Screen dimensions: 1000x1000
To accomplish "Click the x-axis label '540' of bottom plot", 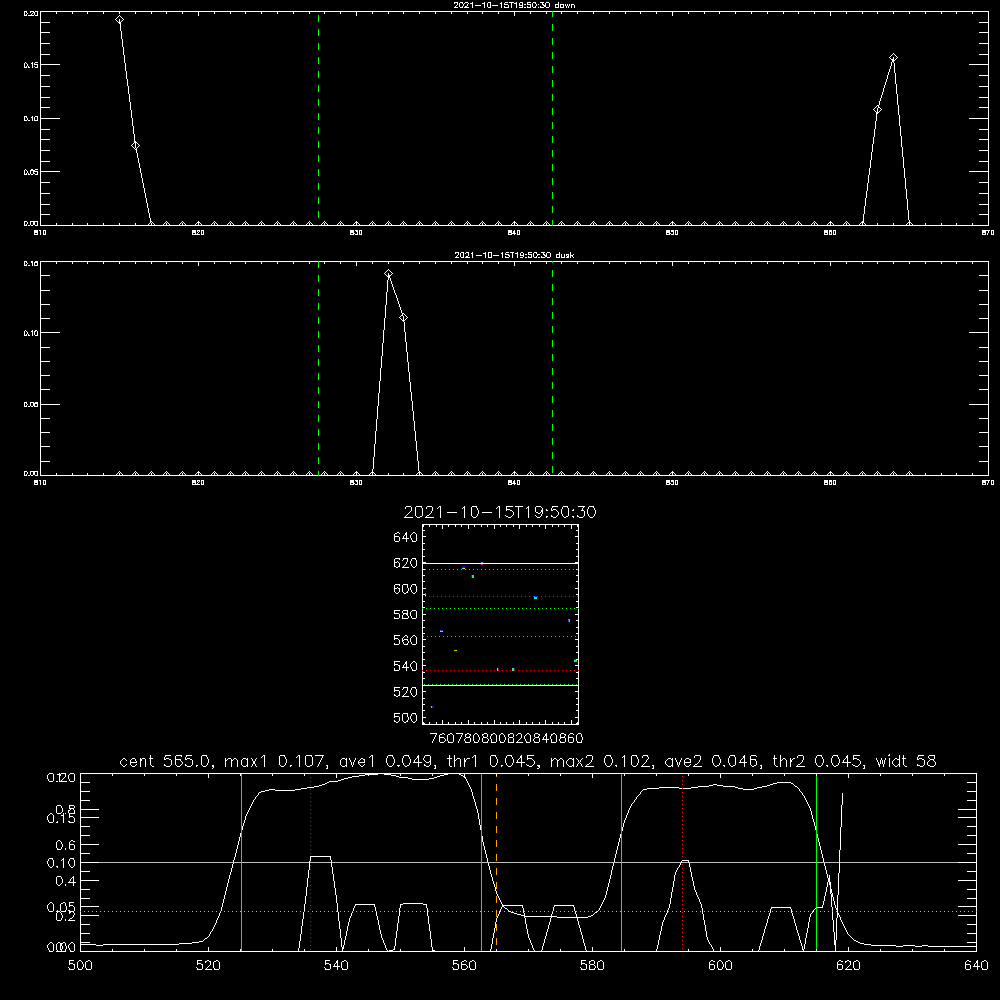I will click(336, 966).
